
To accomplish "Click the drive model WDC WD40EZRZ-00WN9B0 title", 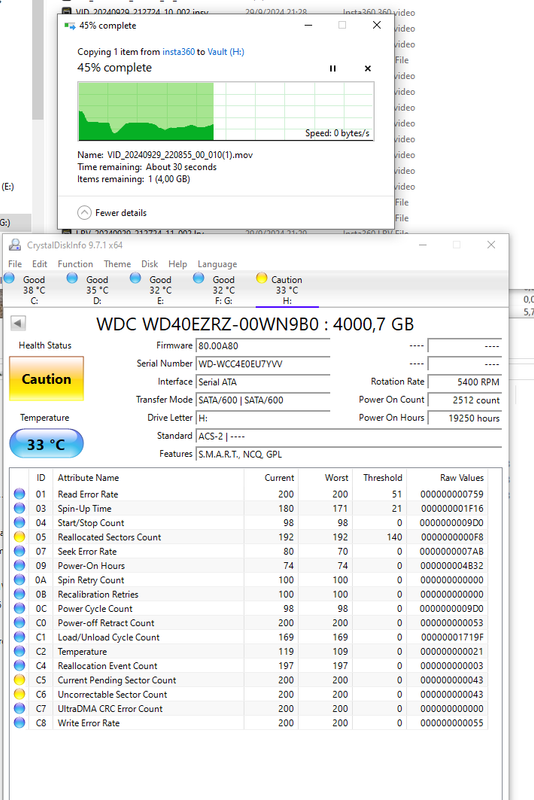I will (255, 324).
